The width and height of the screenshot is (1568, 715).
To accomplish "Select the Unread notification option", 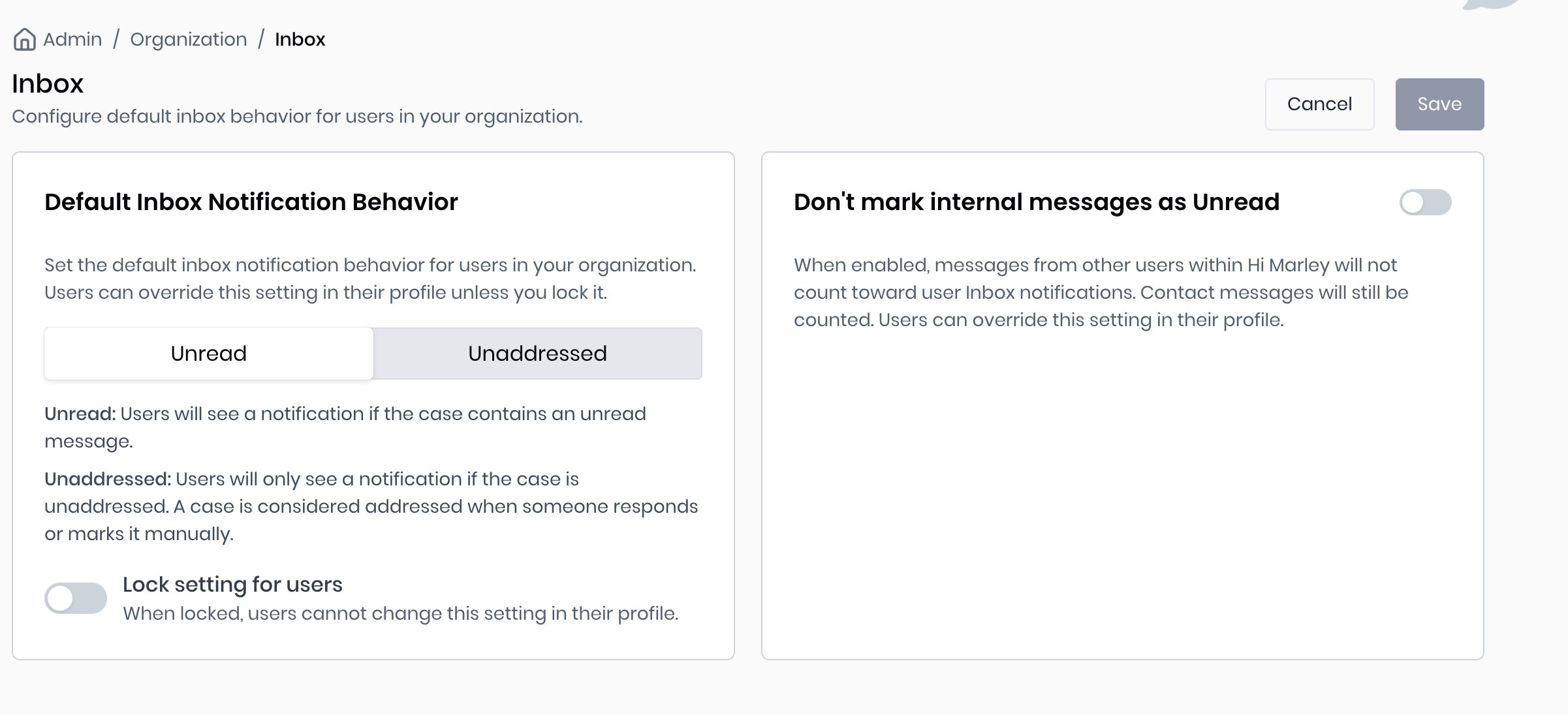I will tap(209, 354).
